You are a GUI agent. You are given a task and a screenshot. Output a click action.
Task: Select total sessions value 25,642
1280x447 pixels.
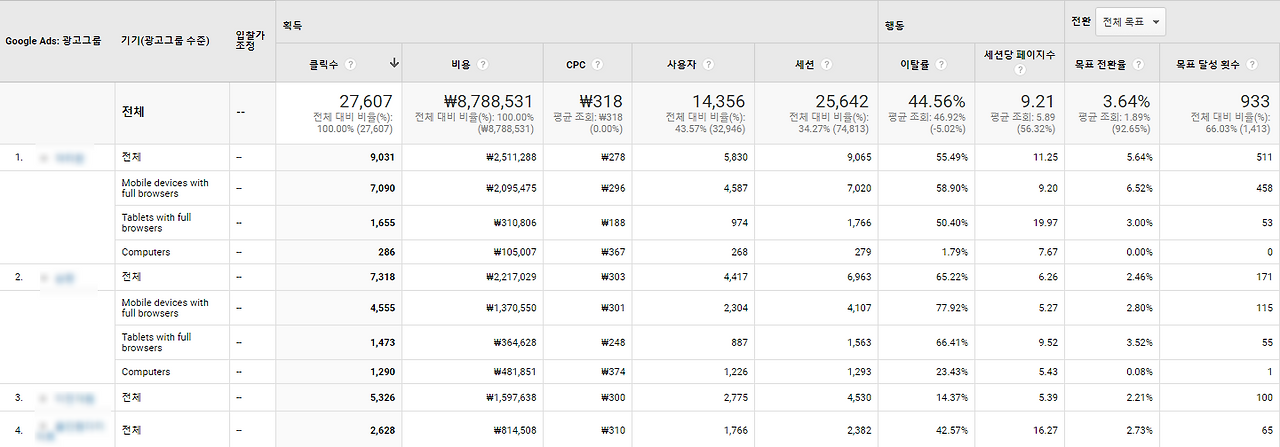(x=841, y=101)
